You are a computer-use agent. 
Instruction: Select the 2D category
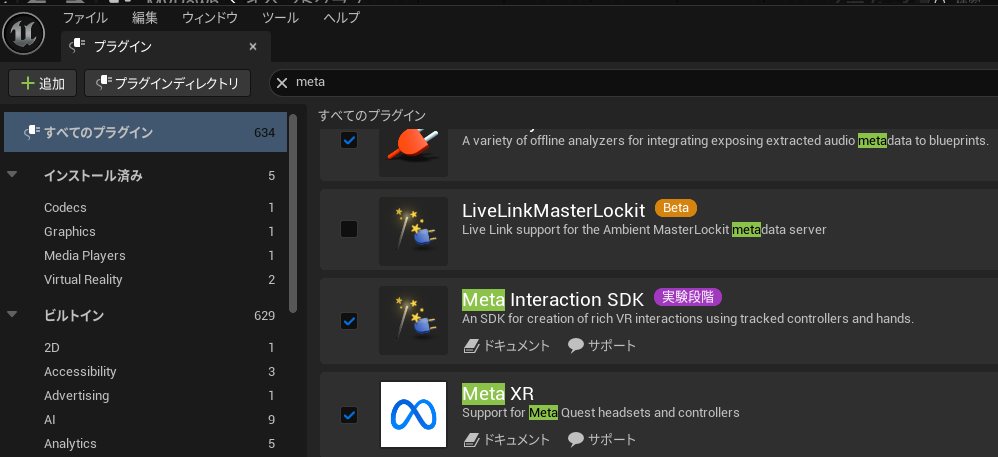[x=52, y=348]
